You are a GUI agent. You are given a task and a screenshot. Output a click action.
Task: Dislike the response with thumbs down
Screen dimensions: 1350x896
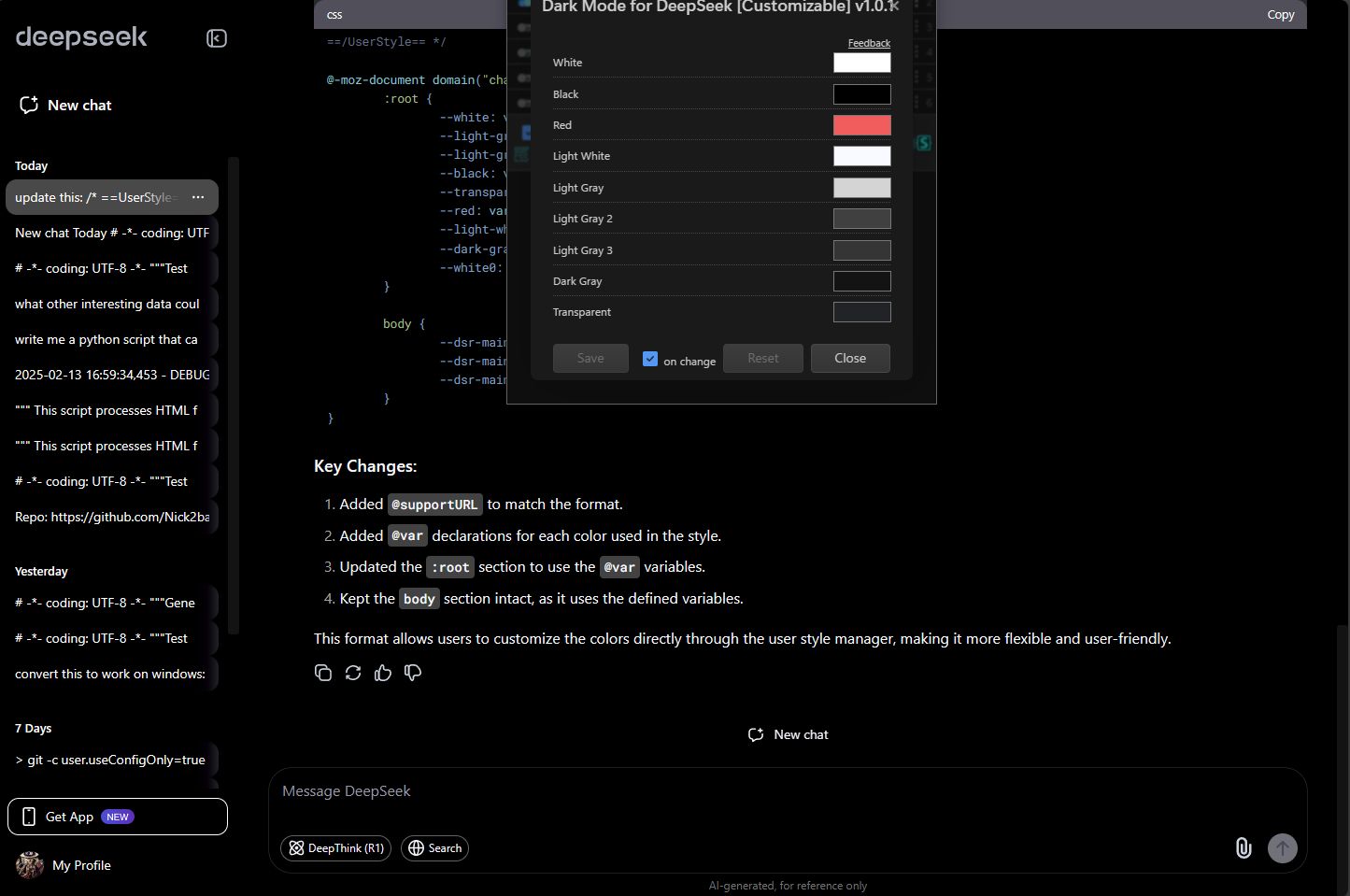coord(413,673)
